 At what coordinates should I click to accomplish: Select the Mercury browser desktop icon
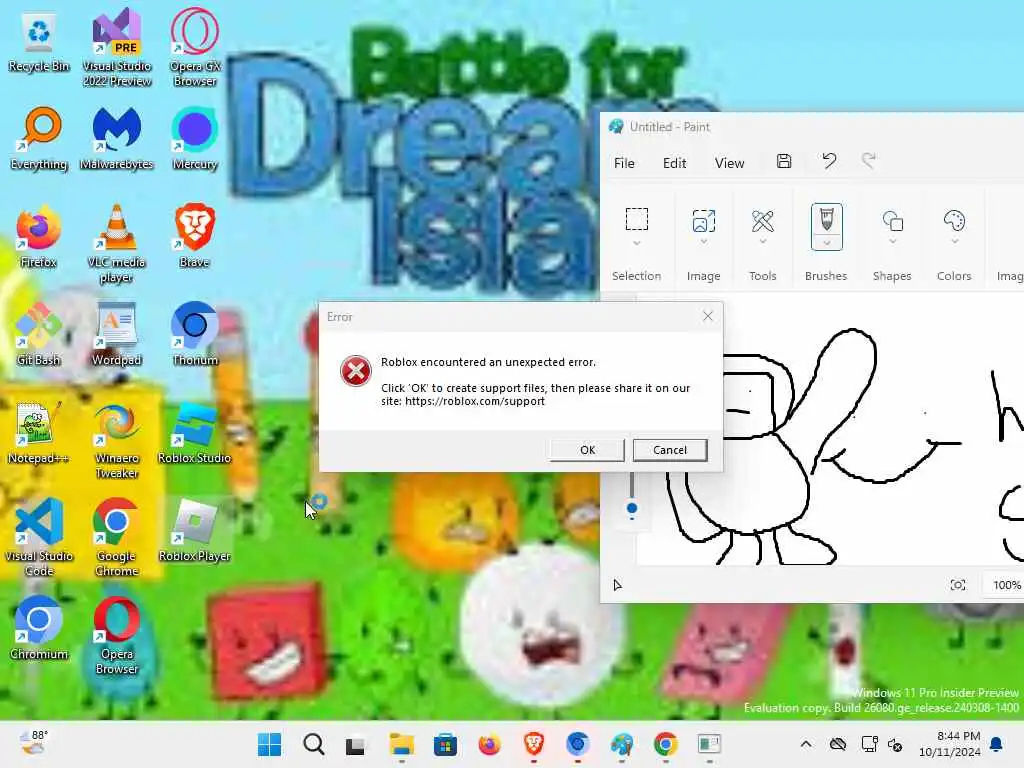pos(195,139)
